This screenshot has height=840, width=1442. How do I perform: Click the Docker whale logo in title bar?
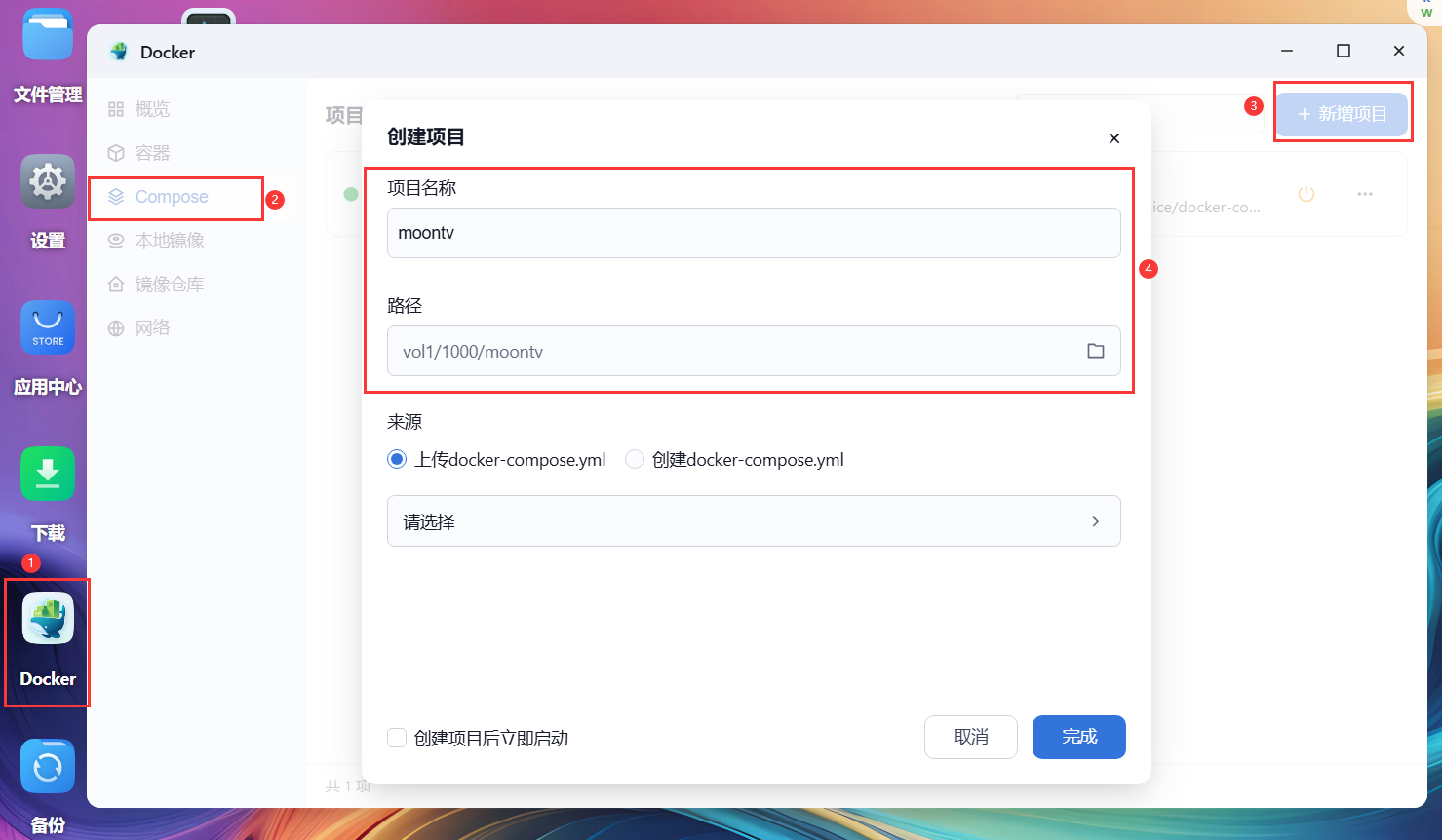119,52
